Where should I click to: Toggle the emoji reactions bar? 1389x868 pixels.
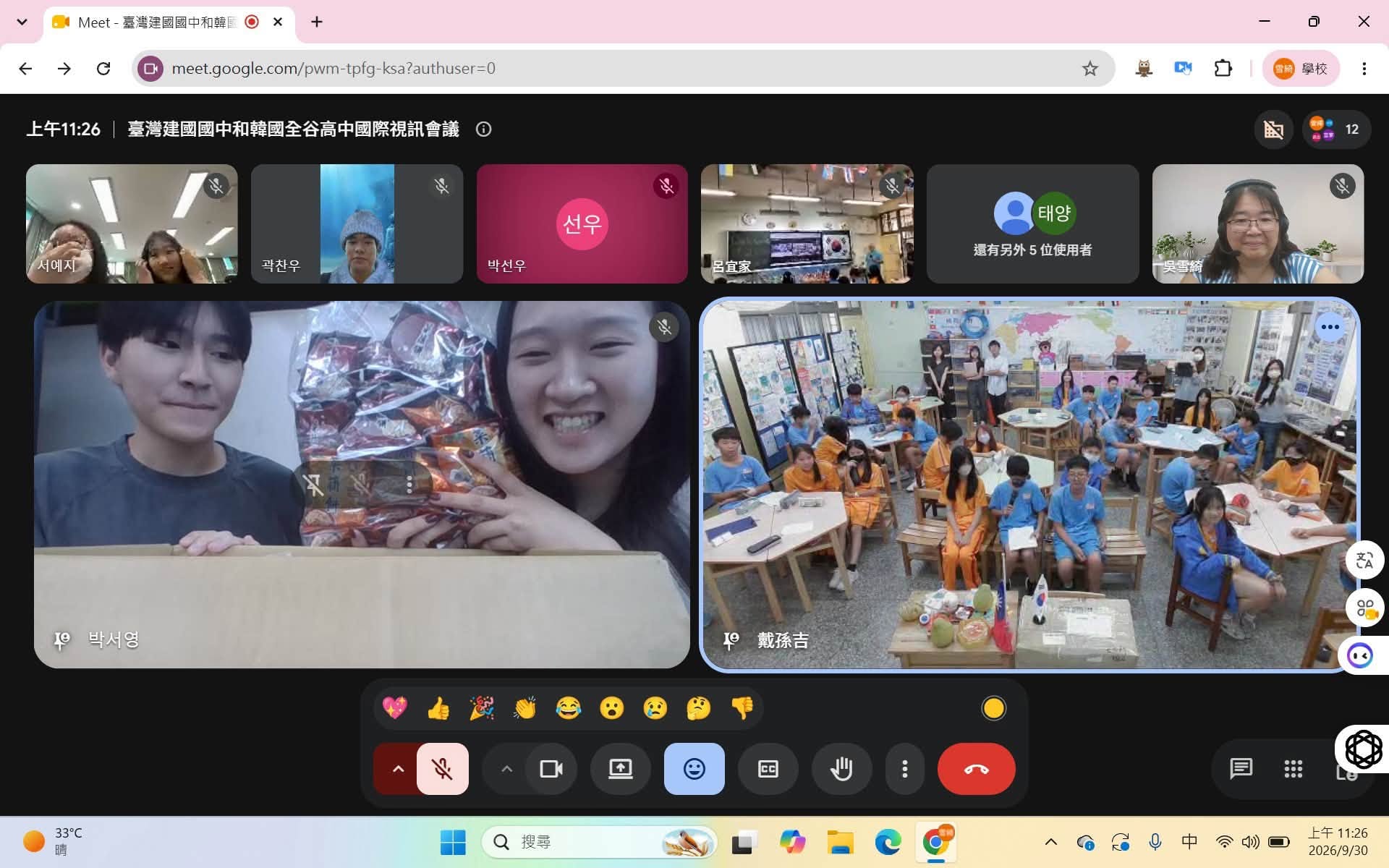pyautogui.click(x=694, y=769)
